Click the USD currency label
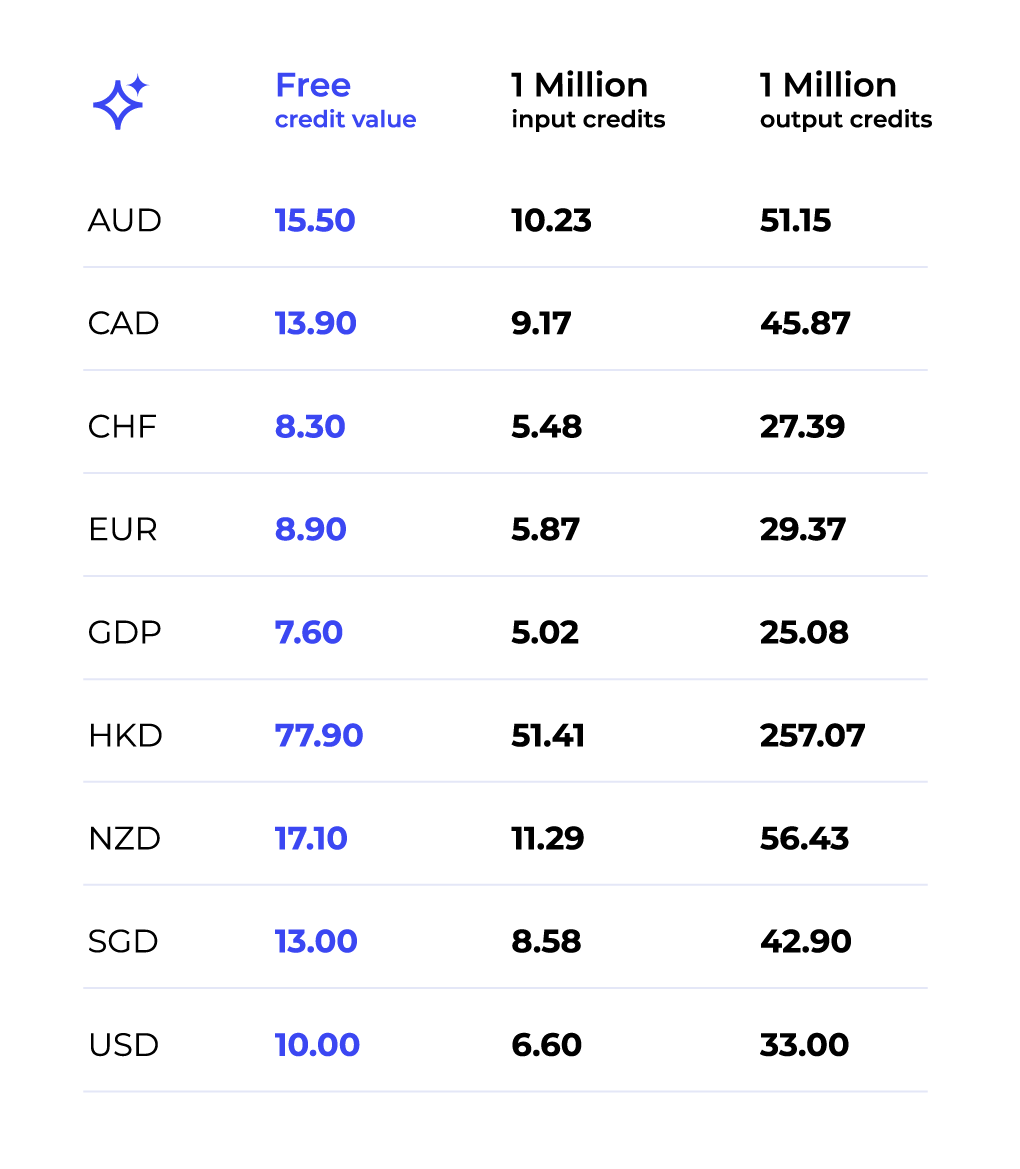Image resolution: width=1020 pixels, height=1169 pixels. (x=123, y=1045)
